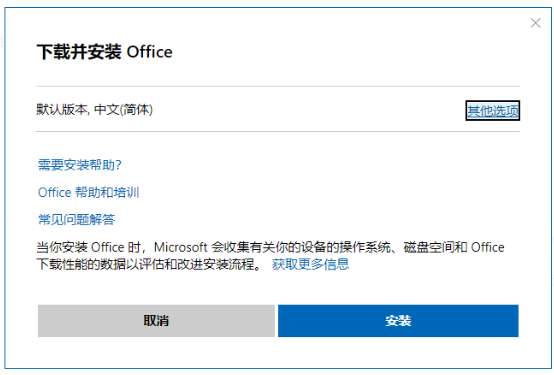
Task: Open the 常见问题解答 link
Action: 76,219
